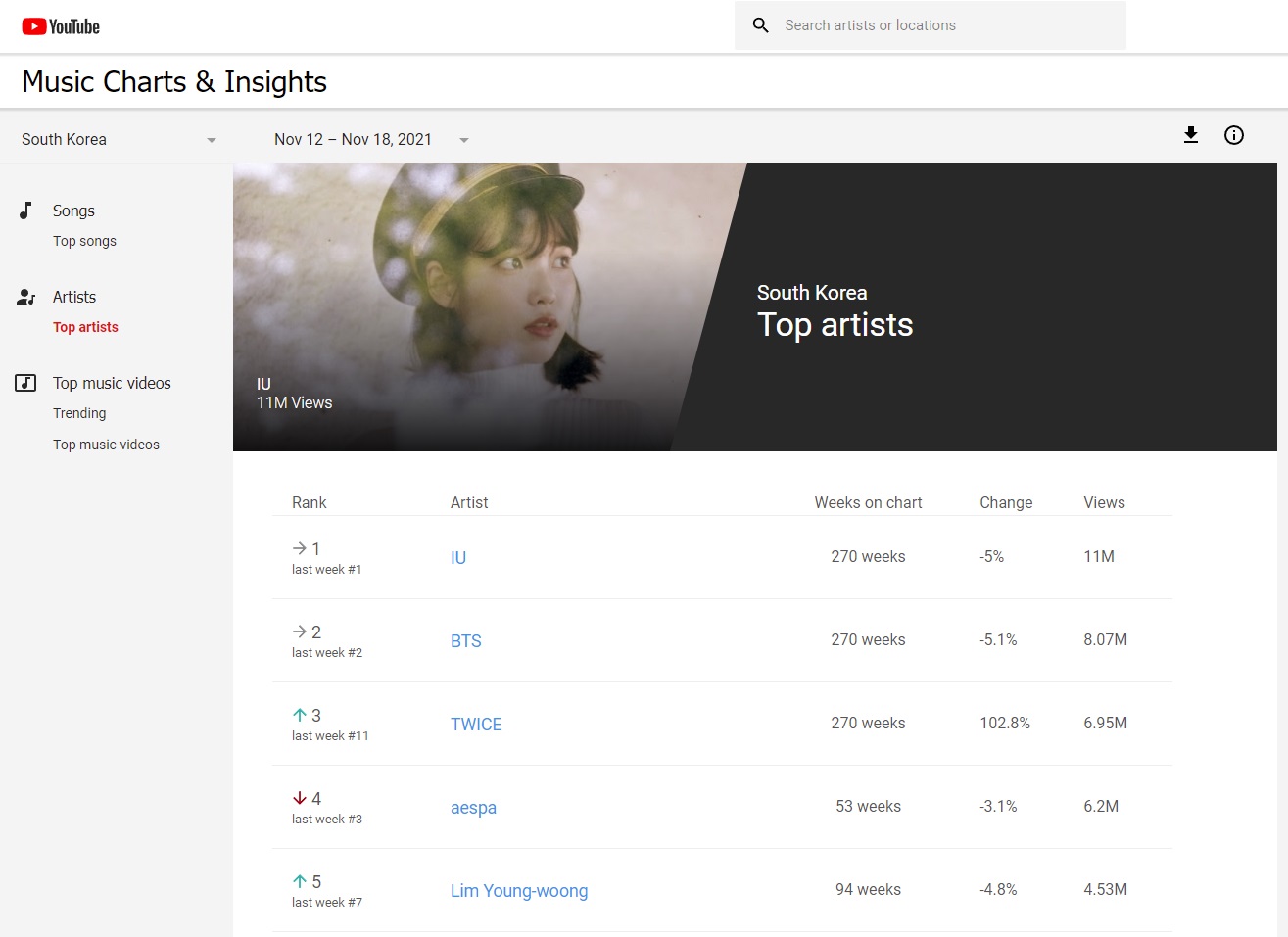The height and width of the screenshot is (937, 1288).
Task: Click the download chart icon
Action: pyautogui.click(x=1191, y=135)
